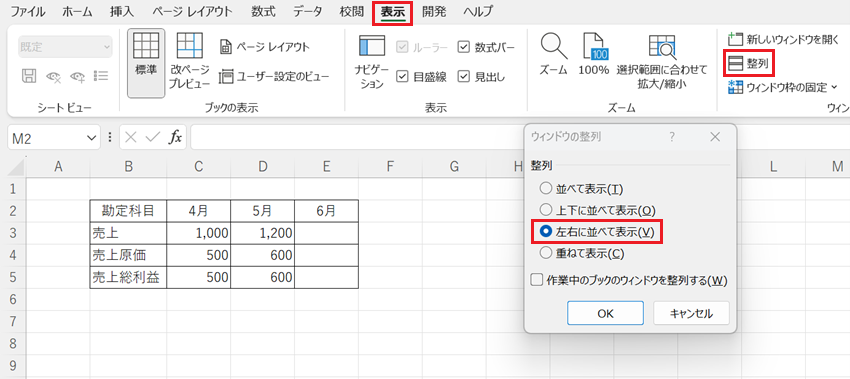Click the sheet view eye-plus new icon

[x=78, y=76]
